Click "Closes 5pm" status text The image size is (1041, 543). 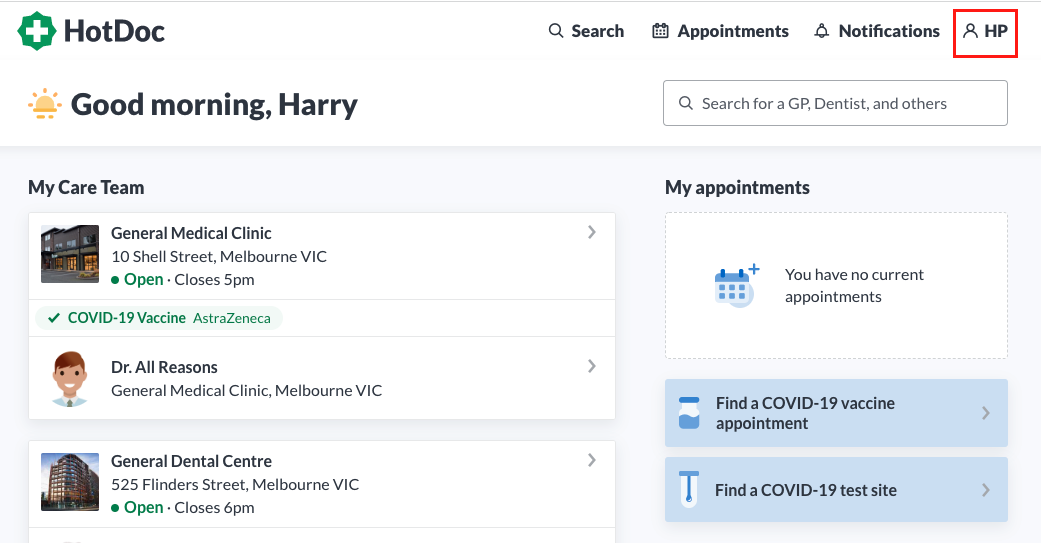pos(214,279)
